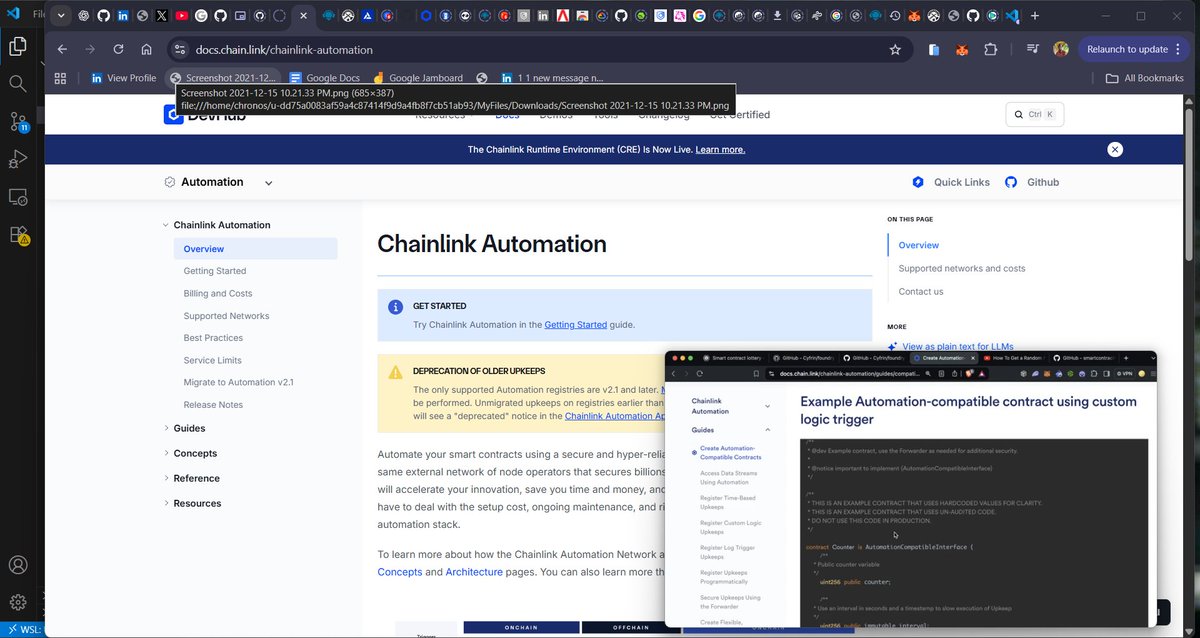This screenshot has height=638, width=1200.
Task: Switch to the YouTube tab
Action: pyautogui.click(x=181, y=16)
